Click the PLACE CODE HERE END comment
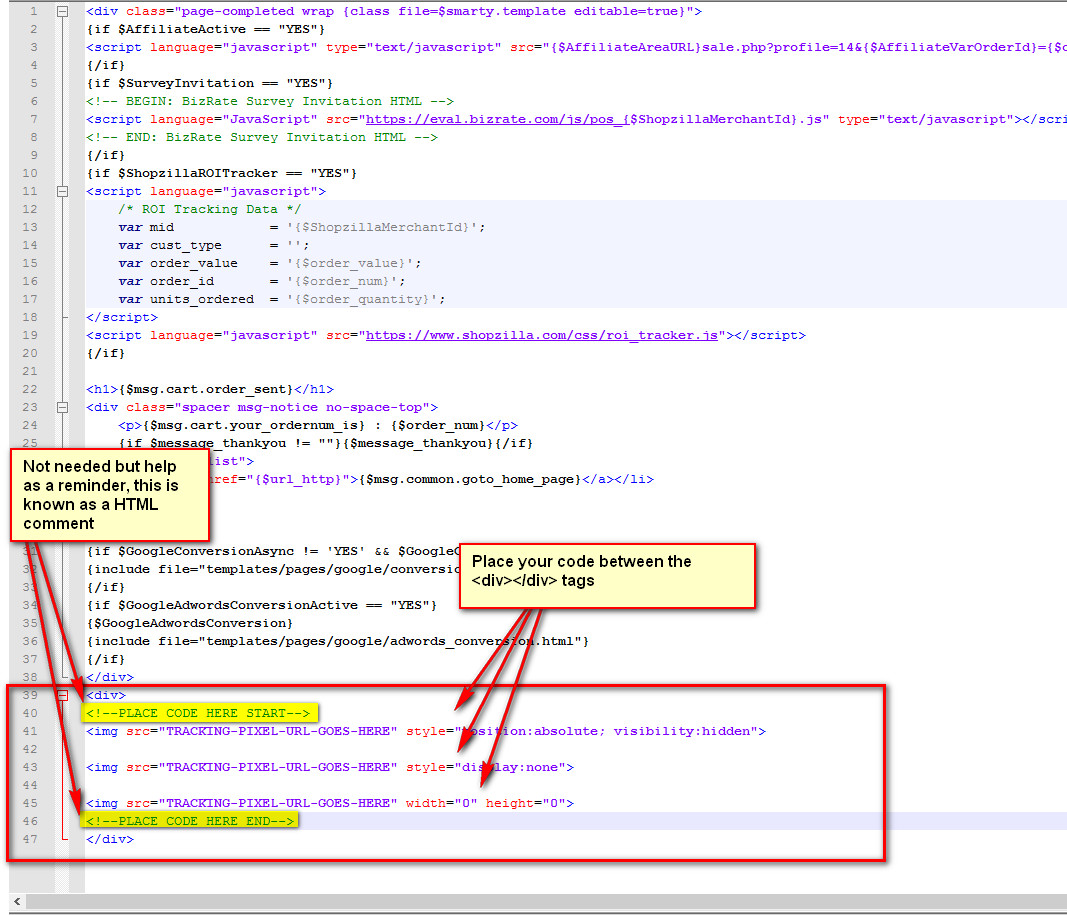The width and height of the screenshot is (1067, 915). point(190,821)
